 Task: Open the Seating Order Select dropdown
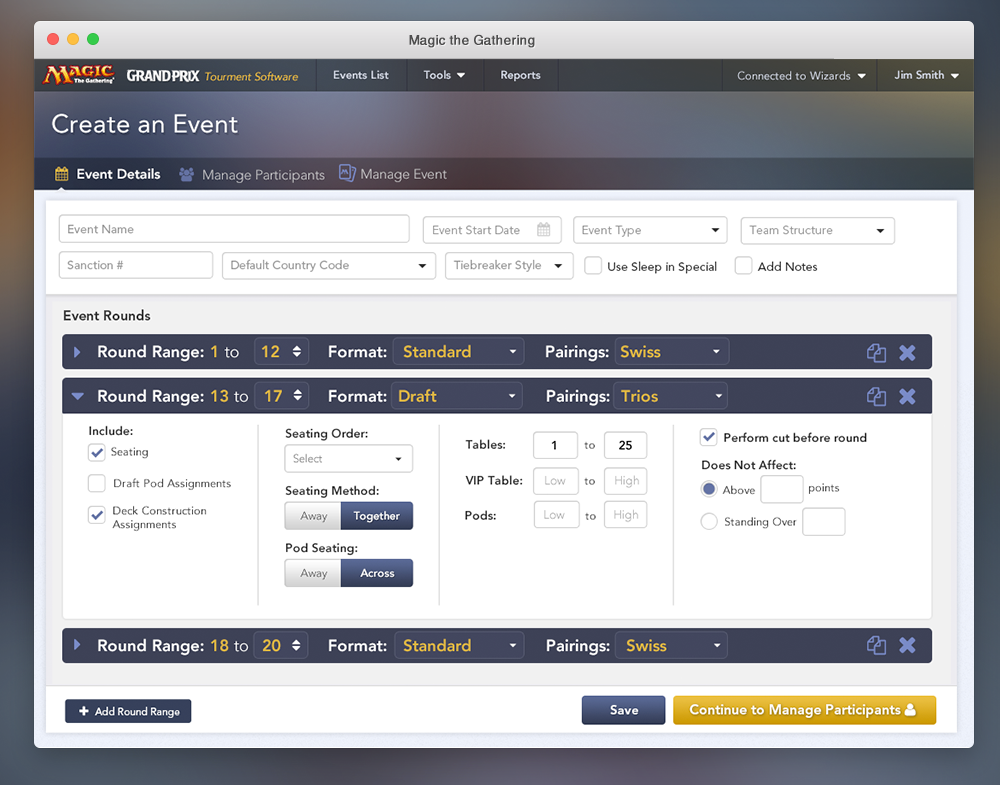click(x=348, y=459)
